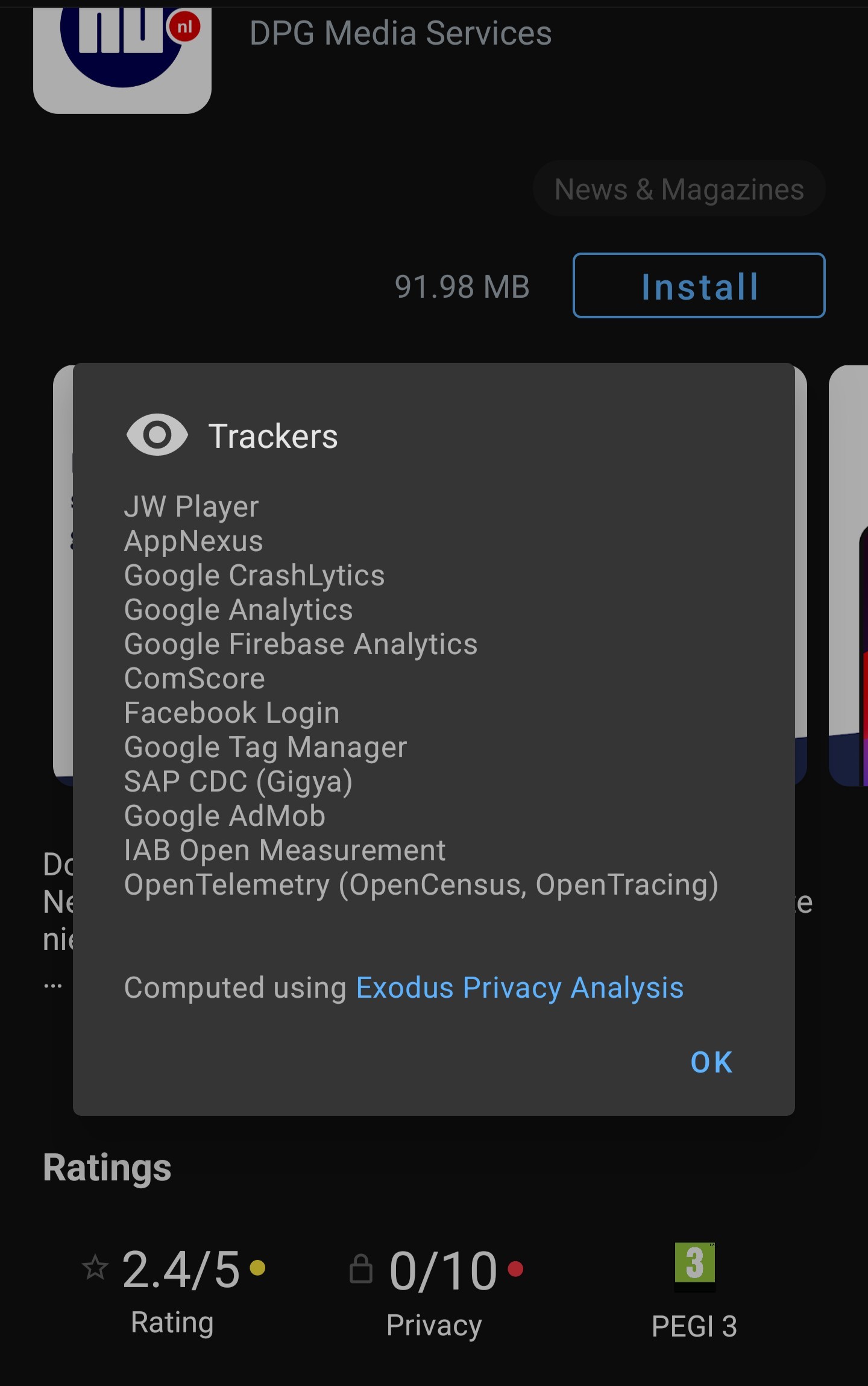Tap the partially visible screenshot on the right

pyautogui.click(x=849, y=575)
